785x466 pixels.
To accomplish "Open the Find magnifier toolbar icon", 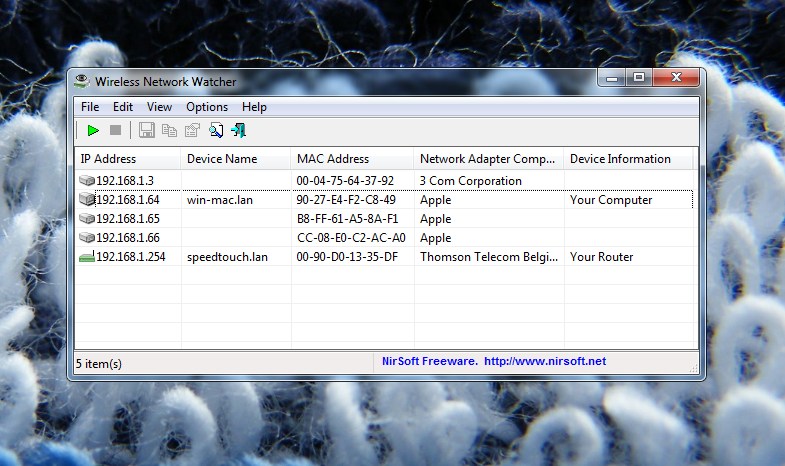I will coord(216,130).
